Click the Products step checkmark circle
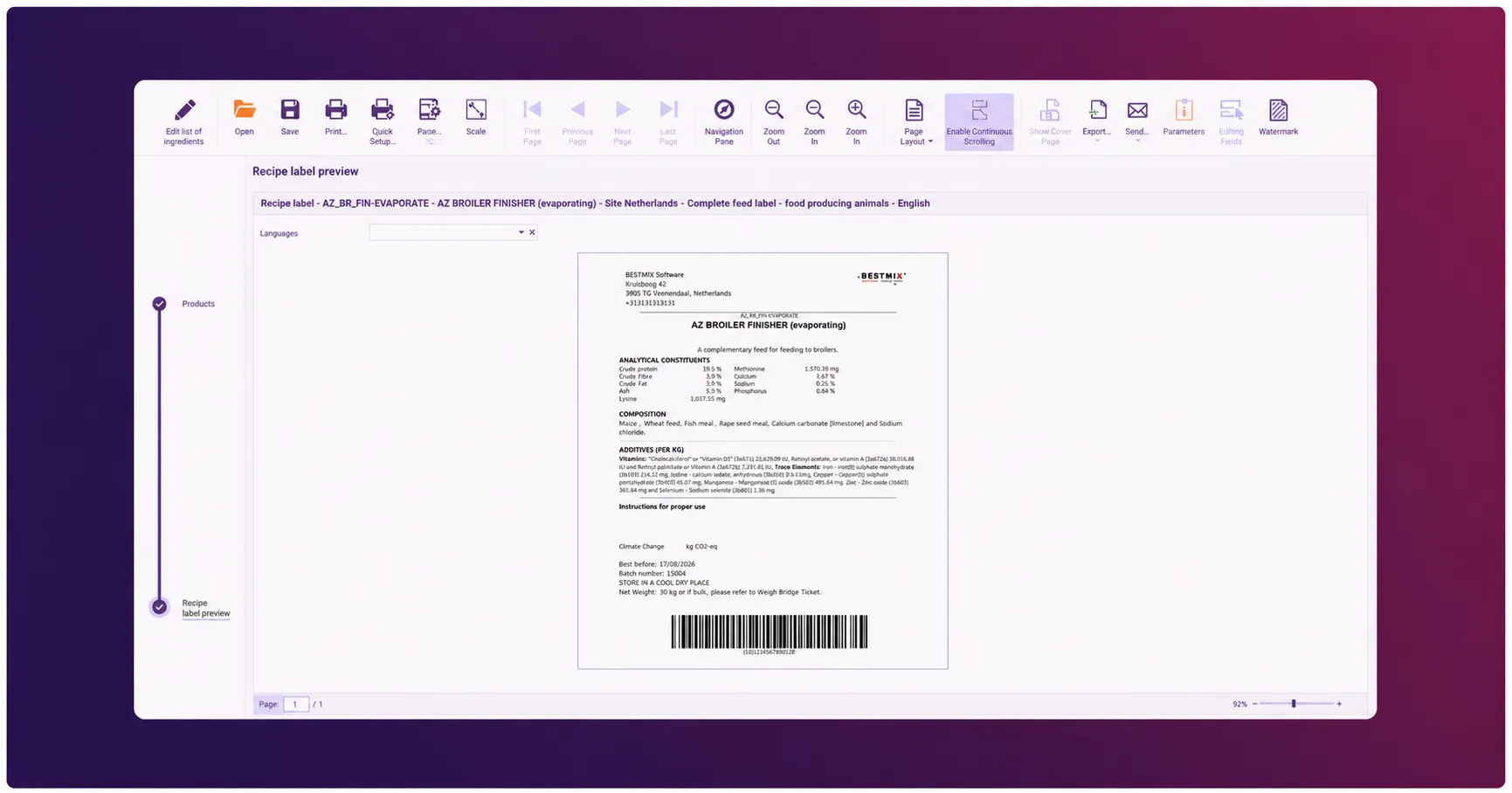This screenshot has width=1512, height=793. [159, 304]
